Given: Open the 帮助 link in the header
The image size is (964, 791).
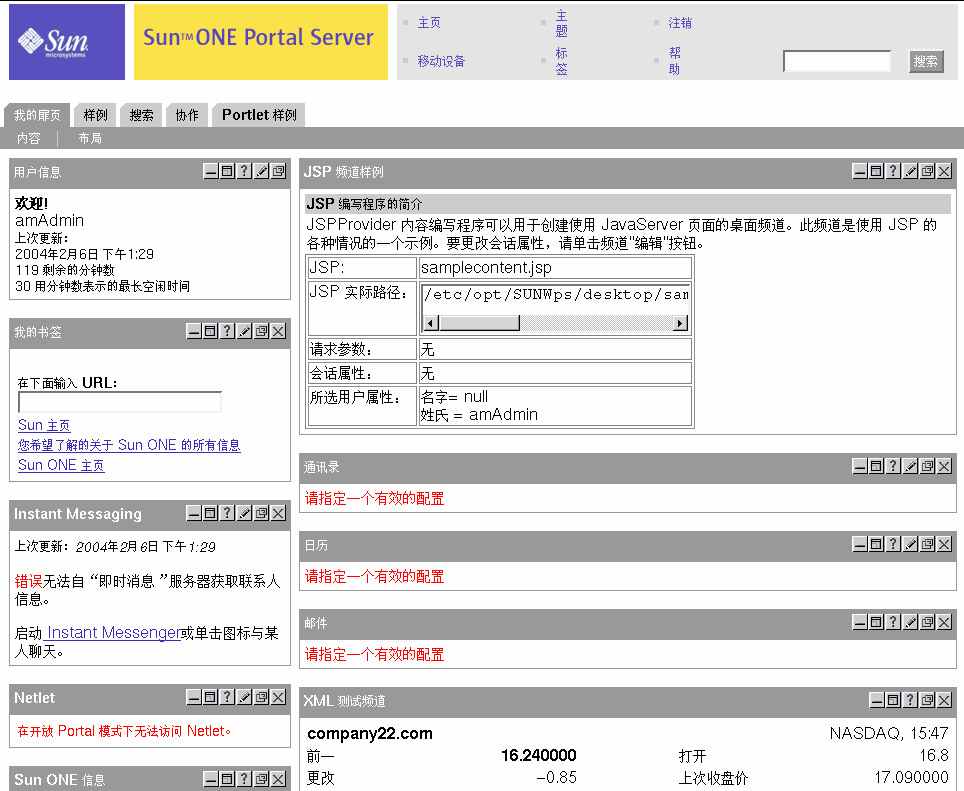Looking at the screenshot, I should tap(674, 61).
